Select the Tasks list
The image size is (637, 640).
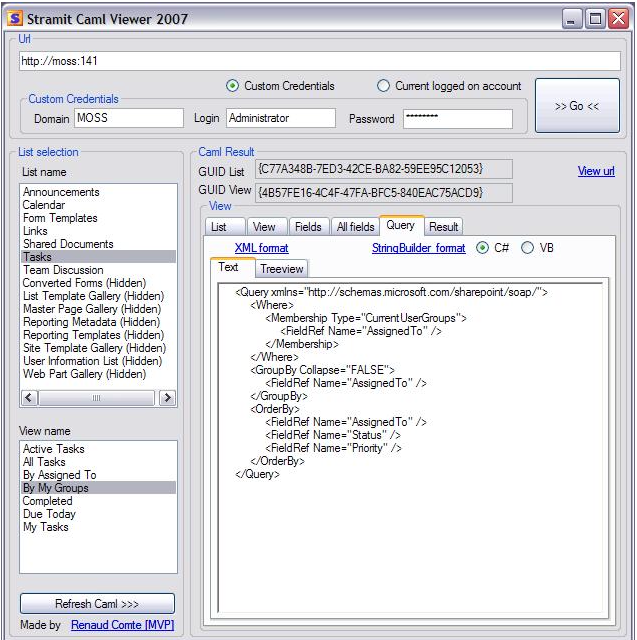(x=98, y=257)
